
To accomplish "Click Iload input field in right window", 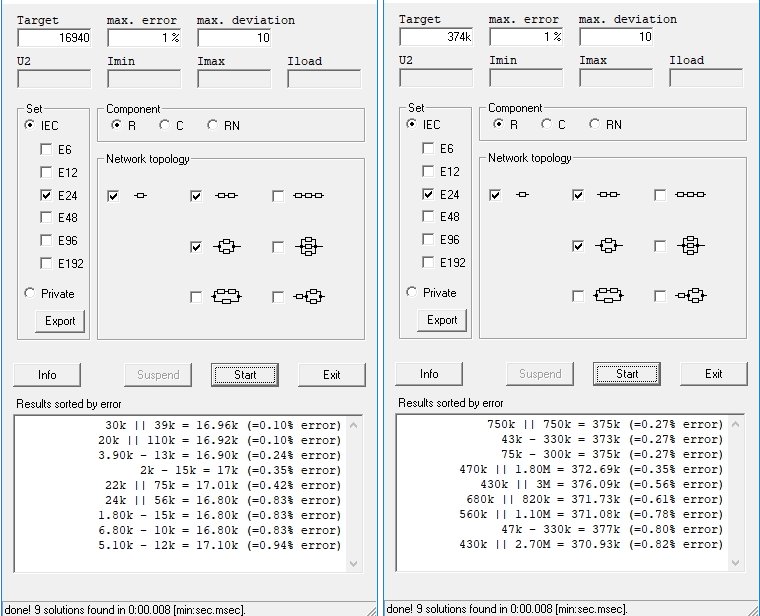I will [x=706, y=78].
